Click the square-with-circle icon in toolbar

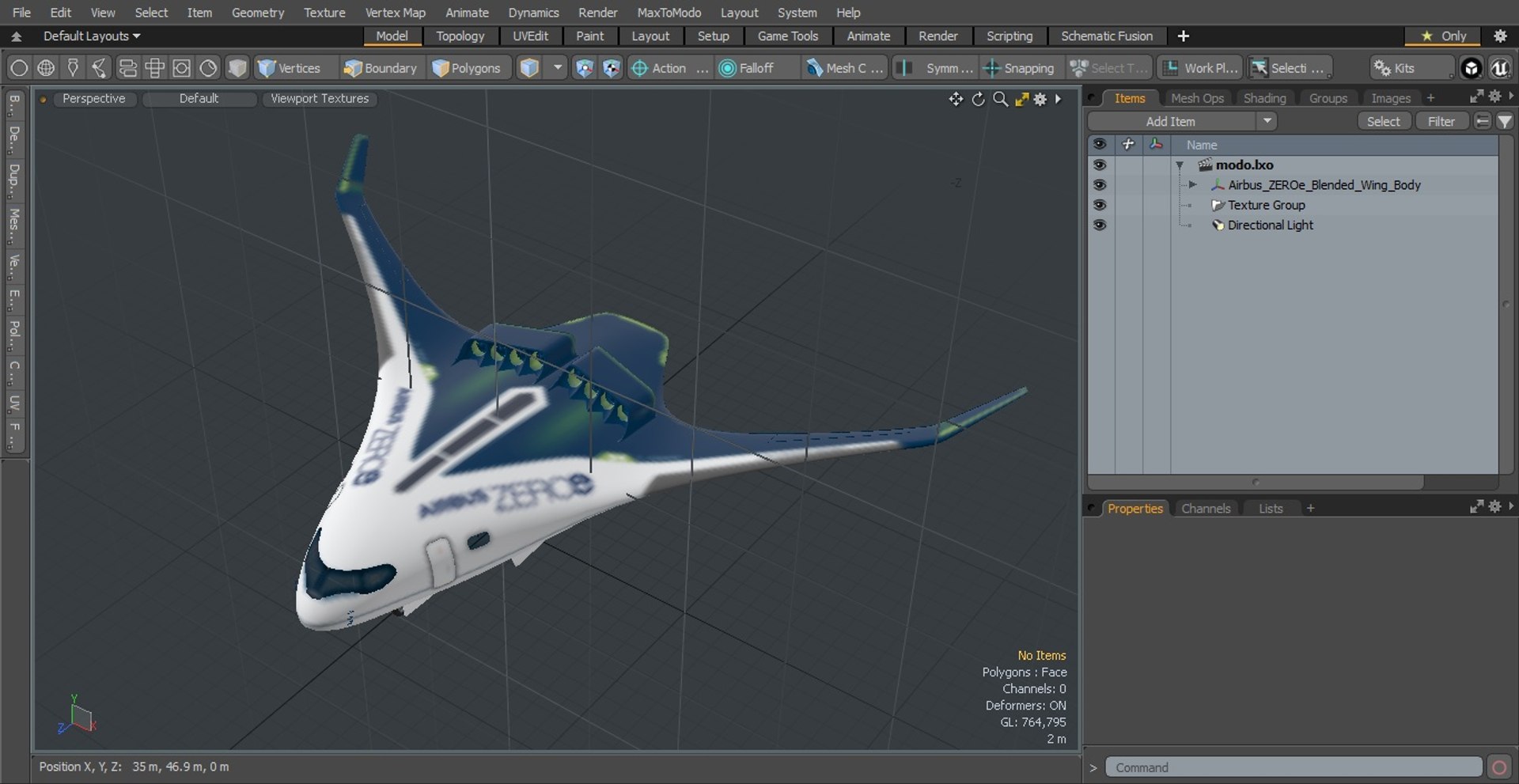(181, 68)
